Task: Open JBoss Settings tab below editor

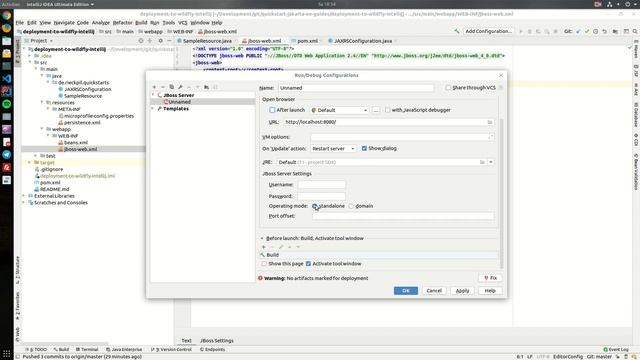Action: (x=217, y=340)
